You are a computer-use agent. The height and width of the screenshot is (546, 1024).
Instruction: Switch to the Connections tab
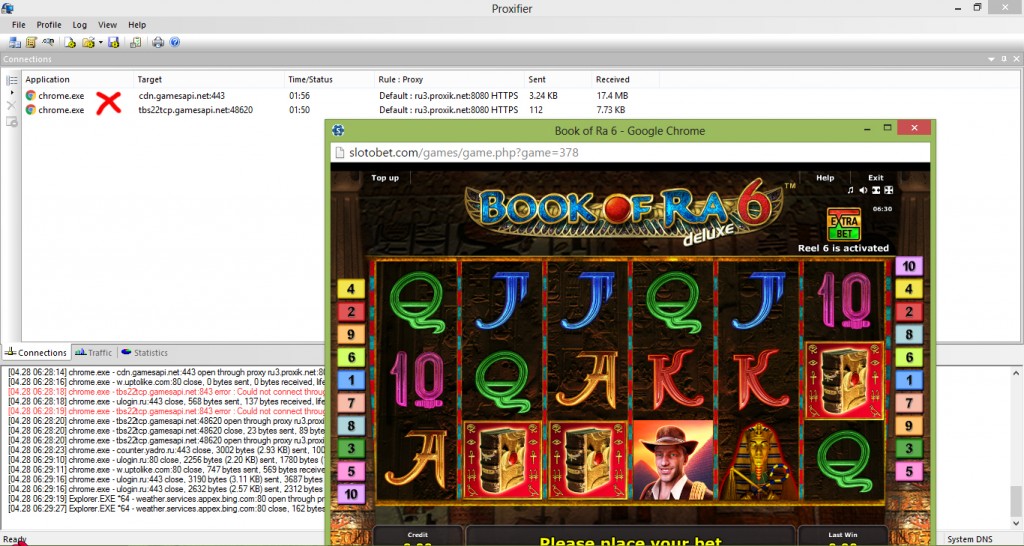coord(36,353)
